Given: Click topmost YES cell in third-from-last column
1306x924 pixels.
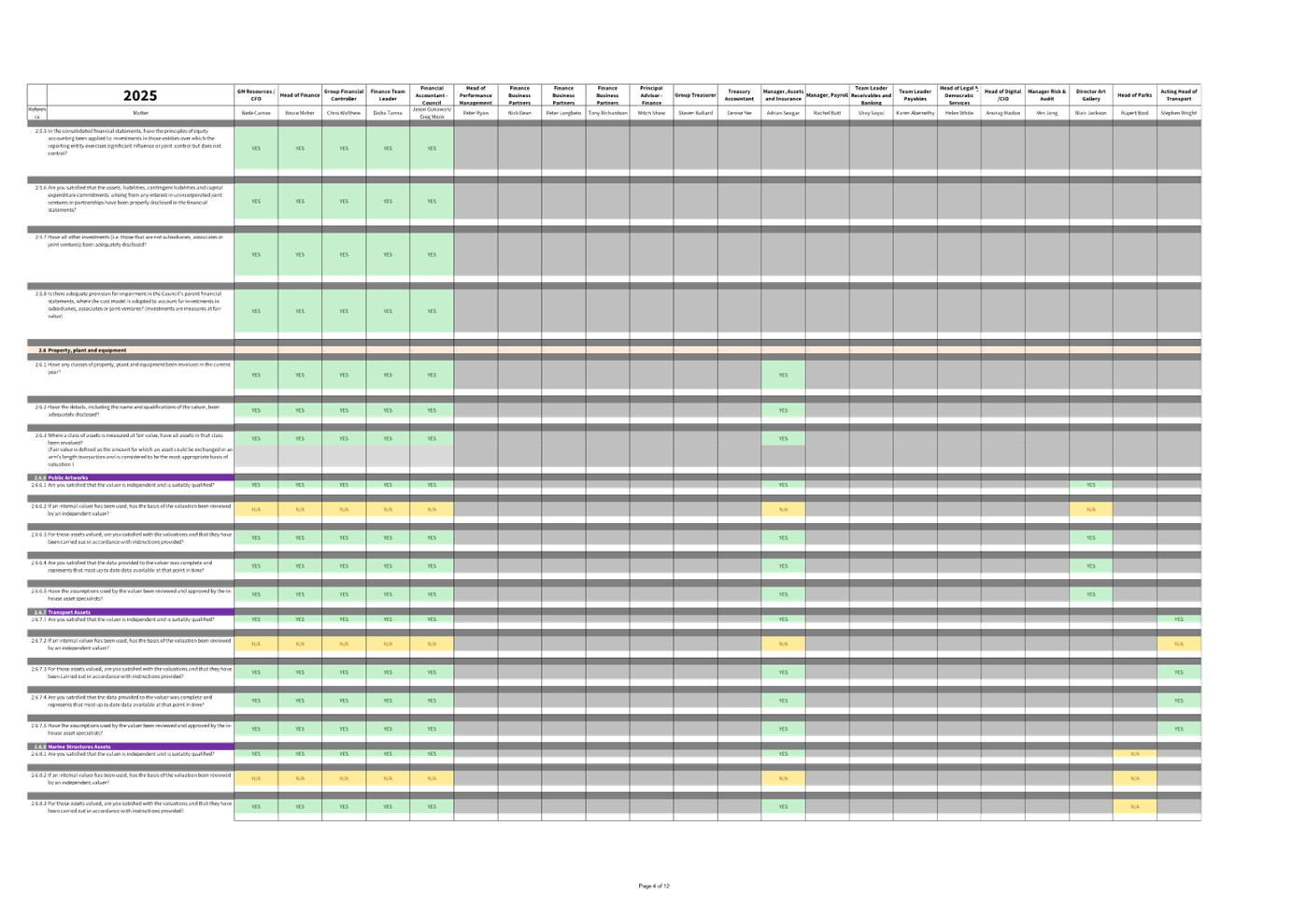Looking at the screenshot, I should click(1090, 485).
